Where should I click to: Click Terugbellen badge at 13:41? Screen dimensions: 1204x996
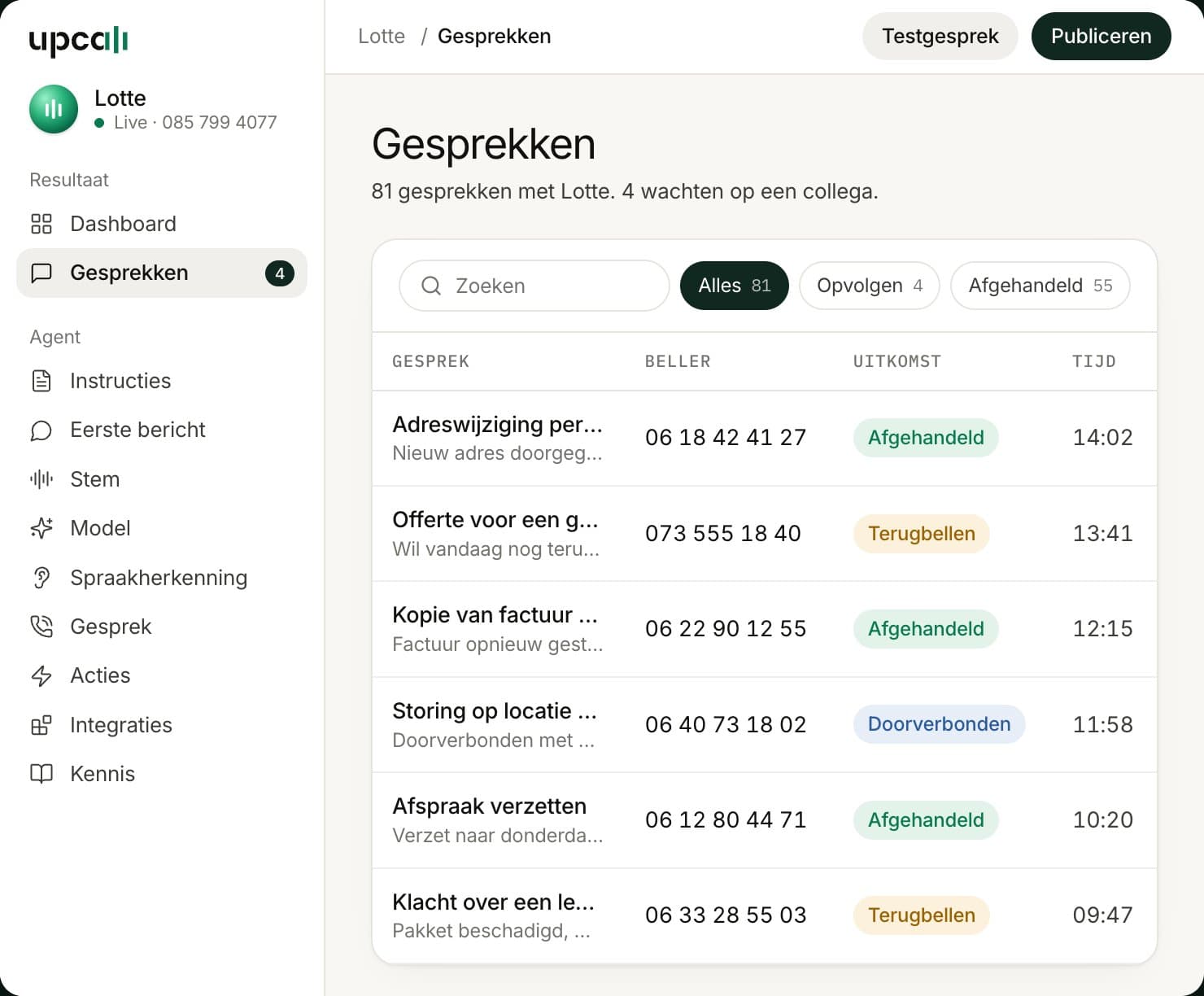[922, 533]
